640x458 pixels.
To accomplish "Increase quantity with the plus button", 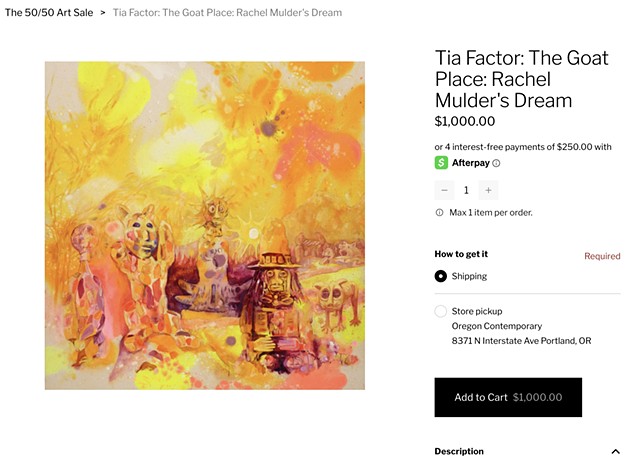I will pos(488,190).
